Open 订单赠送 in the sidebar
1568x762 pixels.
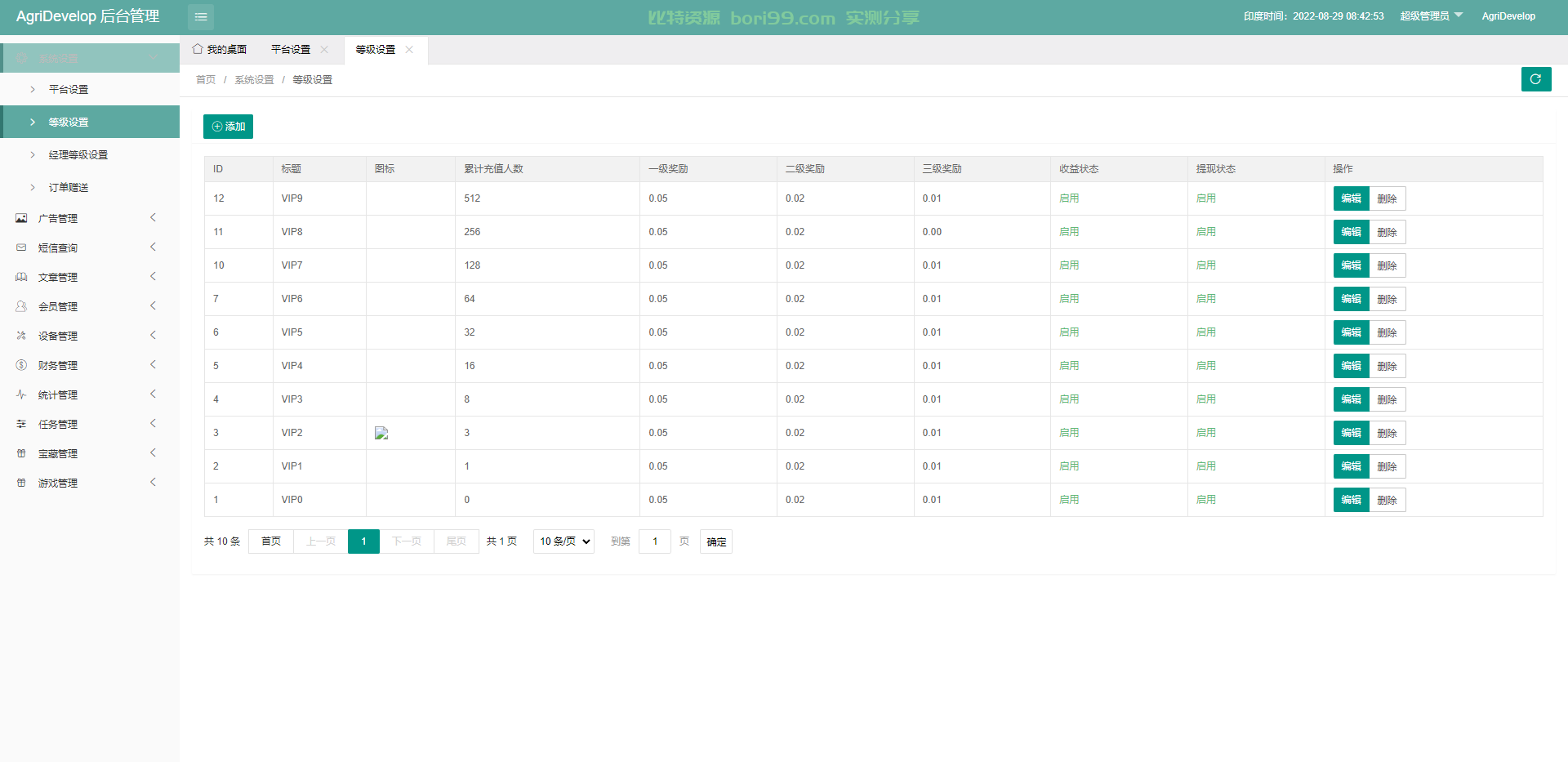click(90, 187)
